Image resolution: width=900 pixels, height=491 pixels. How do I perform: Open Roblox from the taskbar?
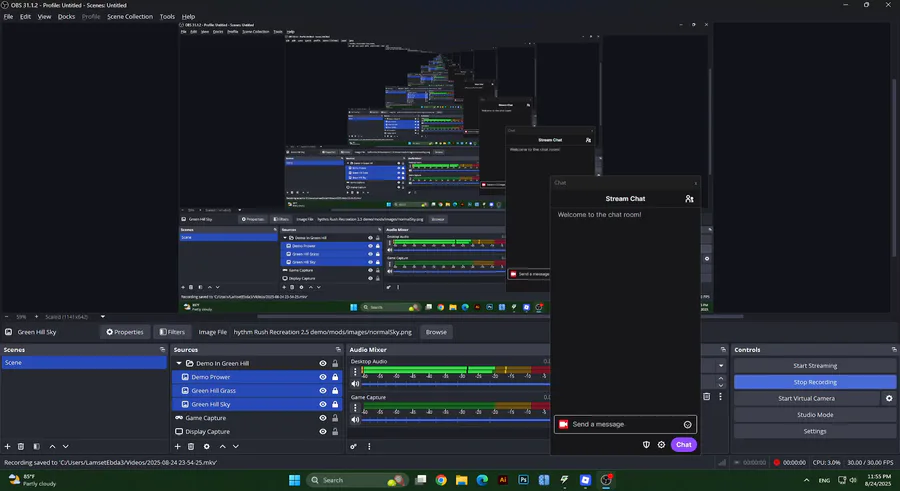pos(585,480)
